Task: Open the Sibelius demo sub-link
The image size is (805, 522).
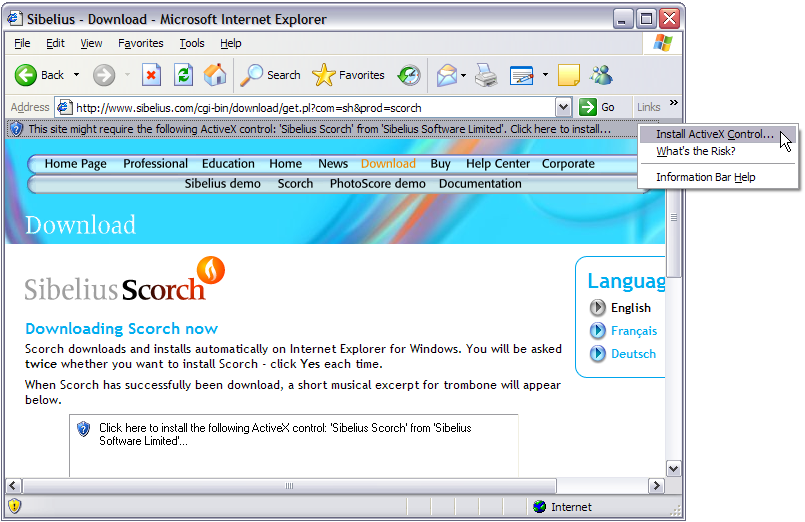Action: [222, 184]
